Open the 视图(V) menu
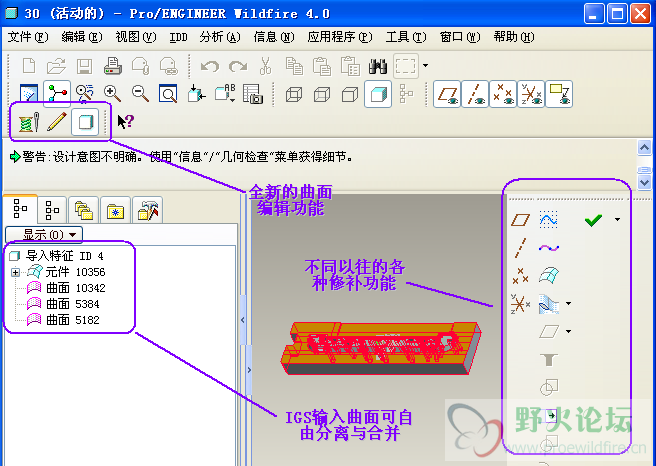The width and height of the screenshot is (656, 466). click(x=136, y=37)
